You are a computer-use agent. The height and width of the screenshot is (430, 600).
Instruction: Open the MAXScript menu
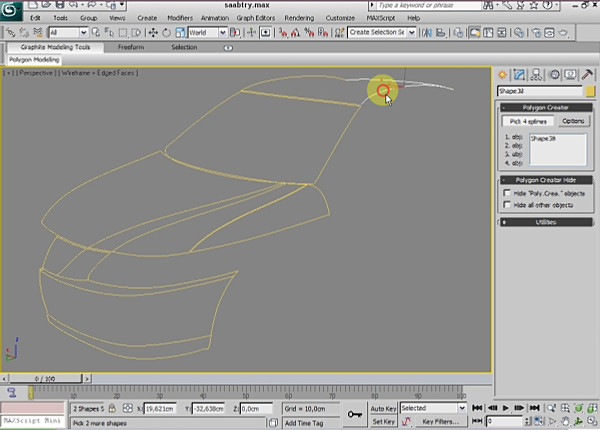(380, 18)
